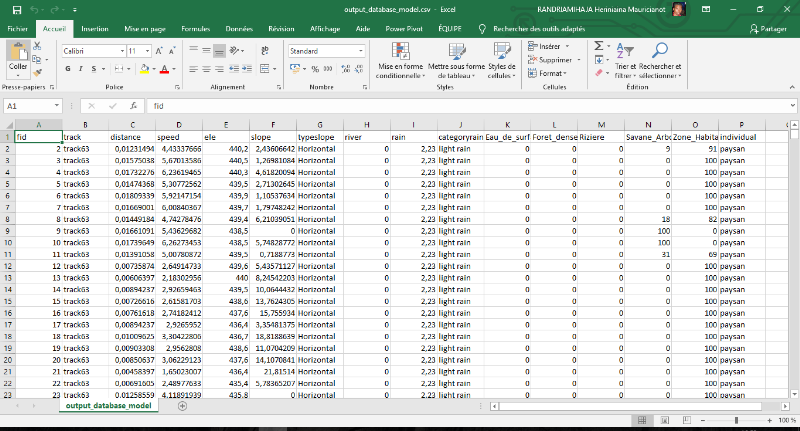
Task: Toggle Bold formatting (G button)
Action: 68,69
